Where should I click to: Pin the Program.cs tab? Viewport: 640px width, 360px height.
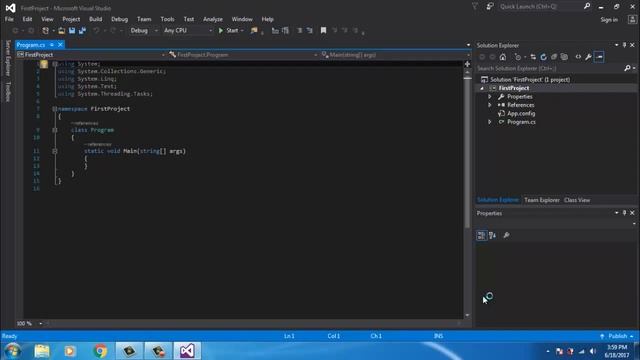(x=52, y=45)
